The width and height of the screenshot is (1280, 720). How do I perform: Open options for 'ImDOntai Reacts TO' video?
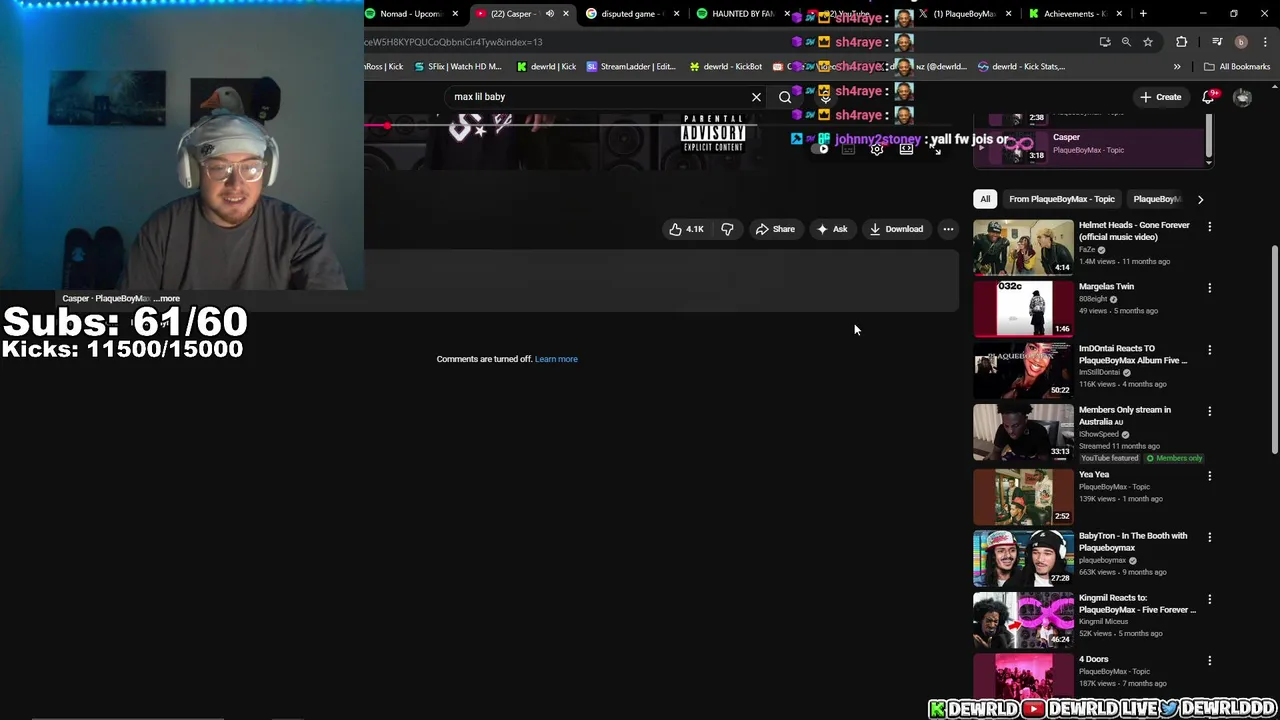tap(1209, 350)
